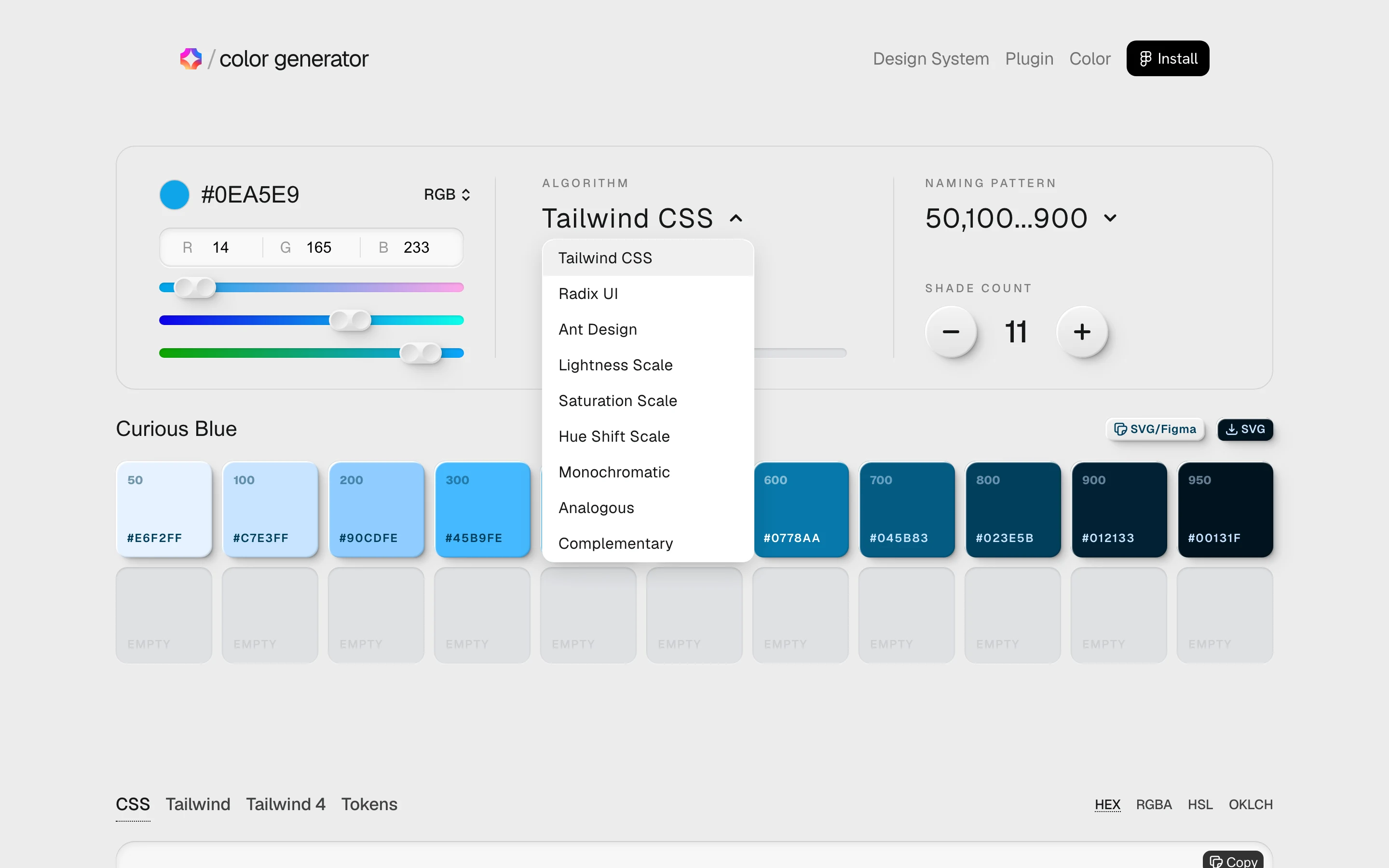Collapse the Tailwind CSS algorithm dropdown
Image resolution: width=1389 pixels, height=868 pixels.
643,218
